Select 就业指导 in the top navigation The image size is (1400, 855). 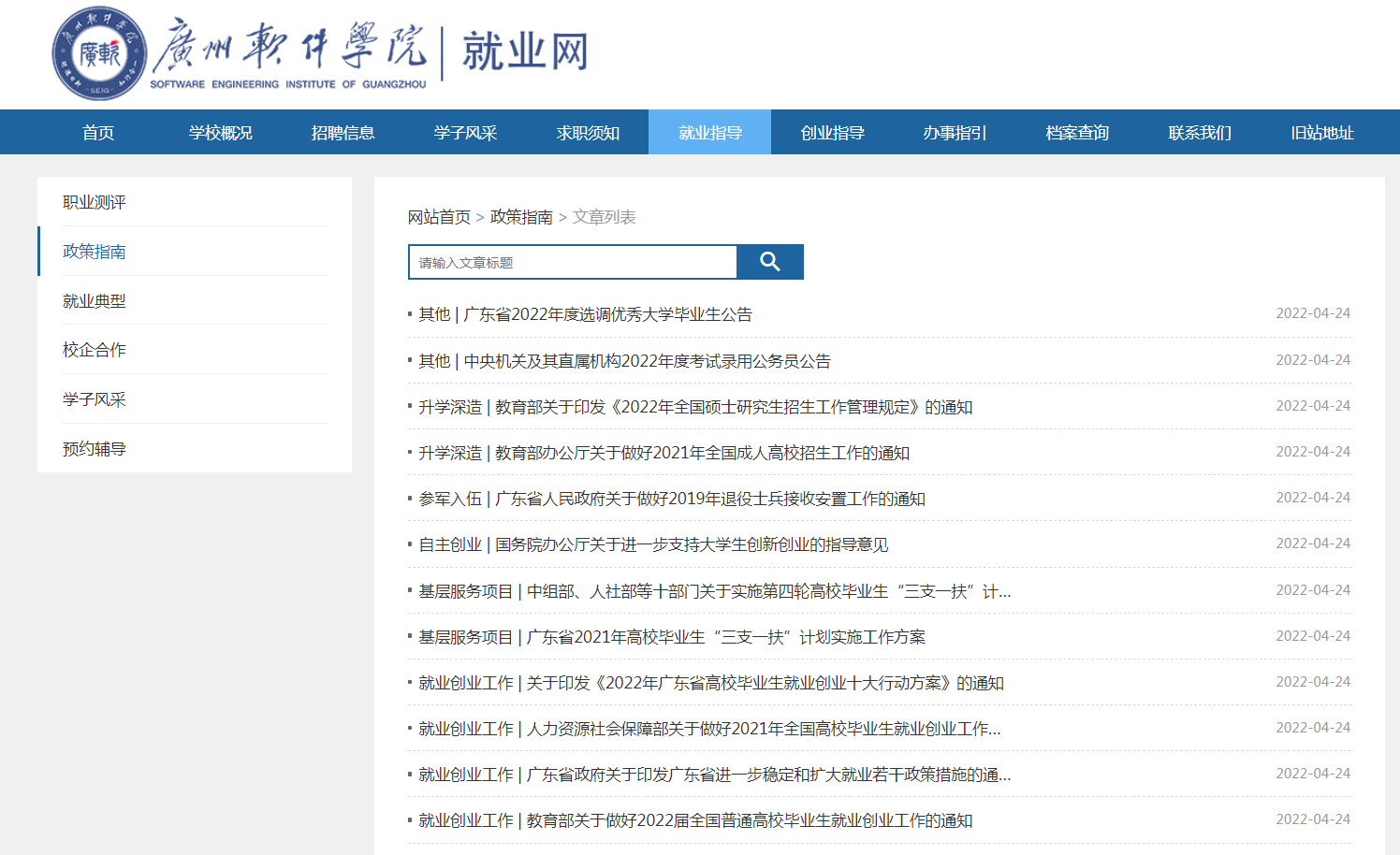709,133
